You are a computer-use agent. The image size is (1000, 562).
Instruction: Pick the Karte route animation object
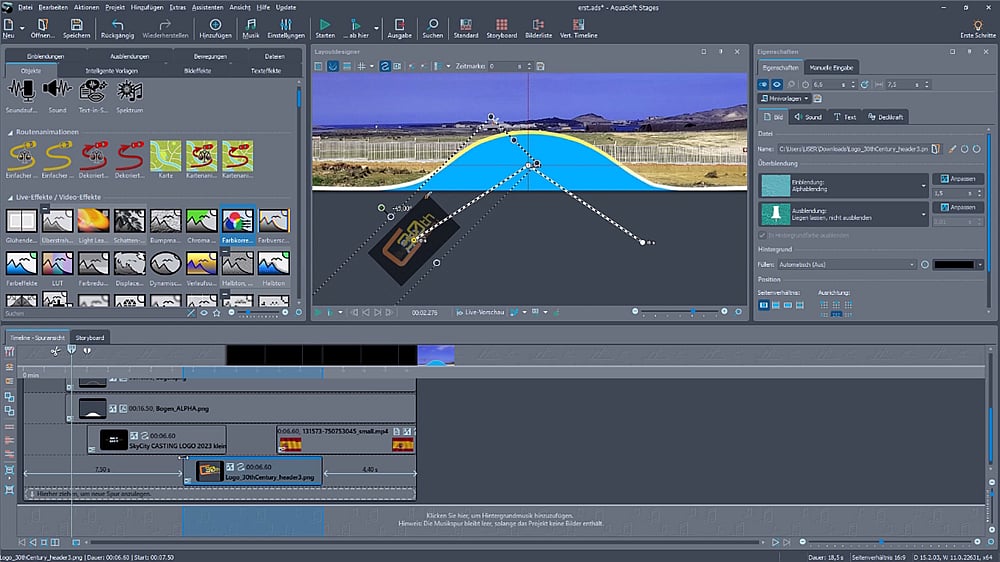[165, 156]
